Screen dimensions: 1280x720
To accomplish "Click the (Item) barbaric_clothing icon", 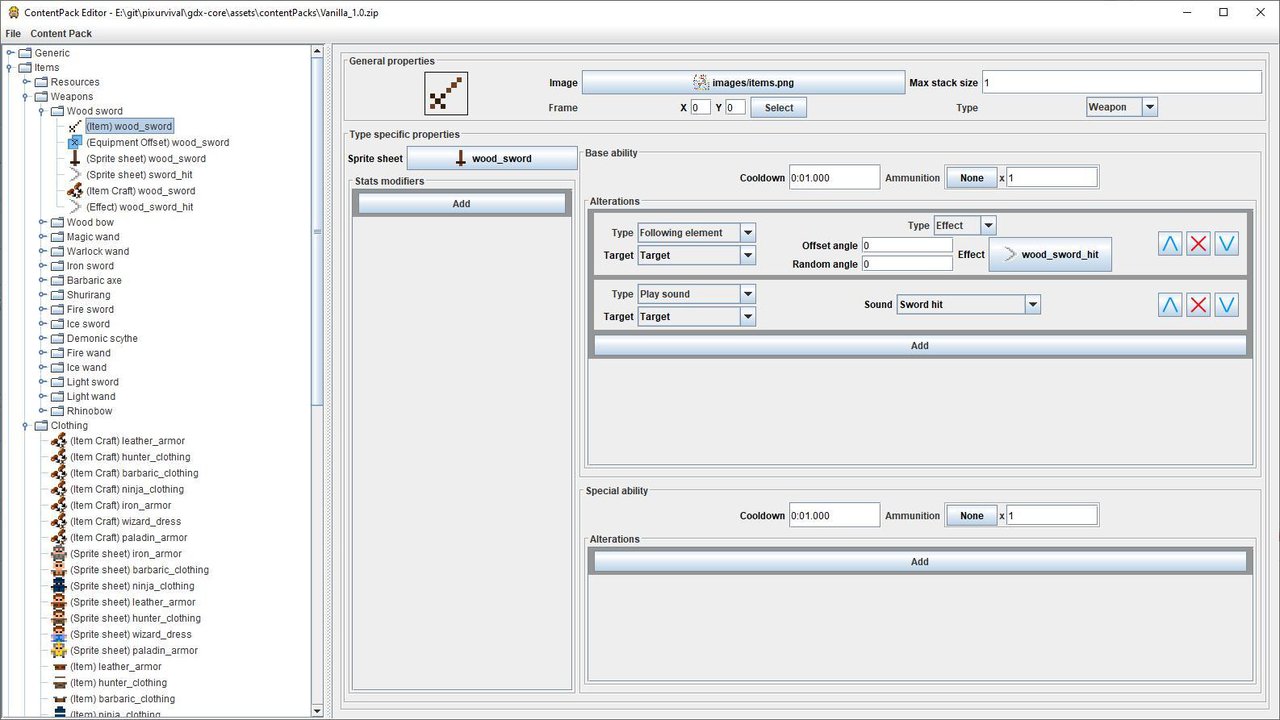I will 59,699.
